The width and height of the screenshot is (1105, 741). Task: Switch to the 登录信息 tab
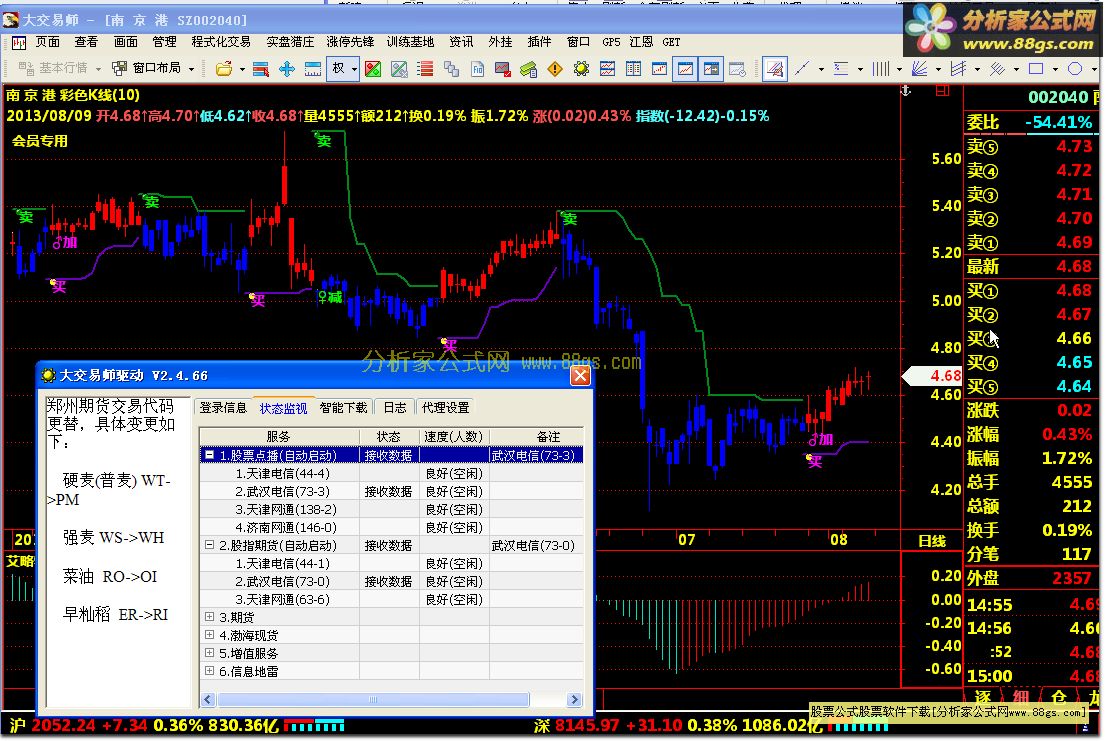[x=223, y=408]
